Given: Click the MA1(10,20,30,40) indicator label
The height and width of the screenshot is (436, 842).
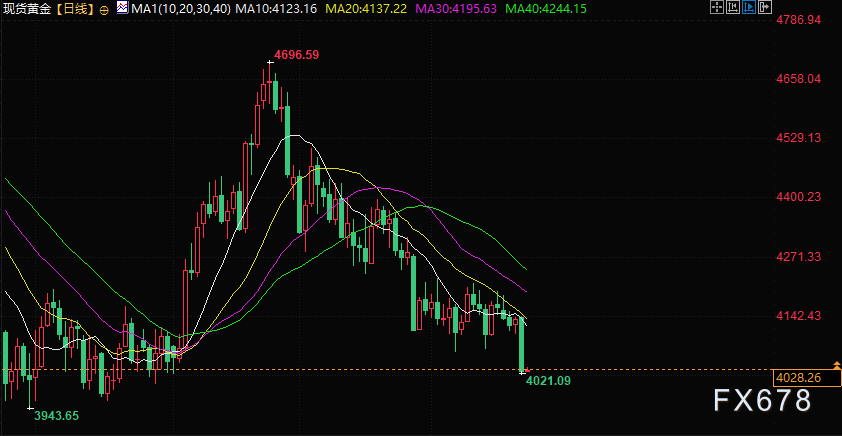Looking at the screenshot, I should point(182,9).
